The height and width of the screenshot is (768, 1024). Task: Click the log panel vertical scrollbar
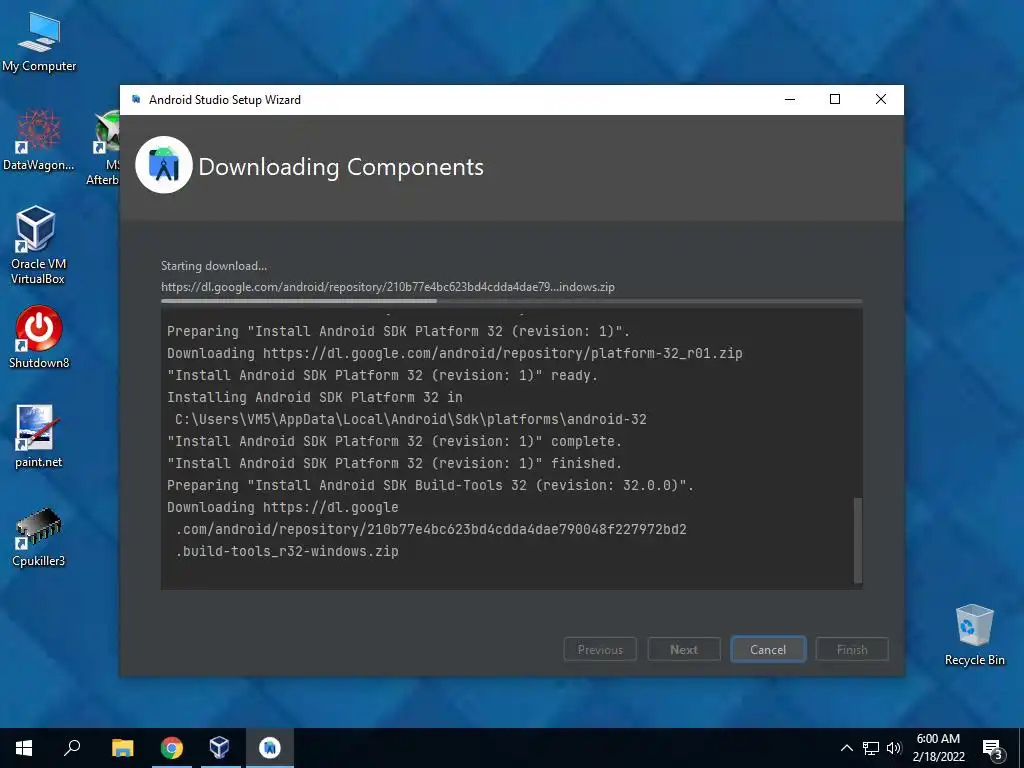(858, 541)
